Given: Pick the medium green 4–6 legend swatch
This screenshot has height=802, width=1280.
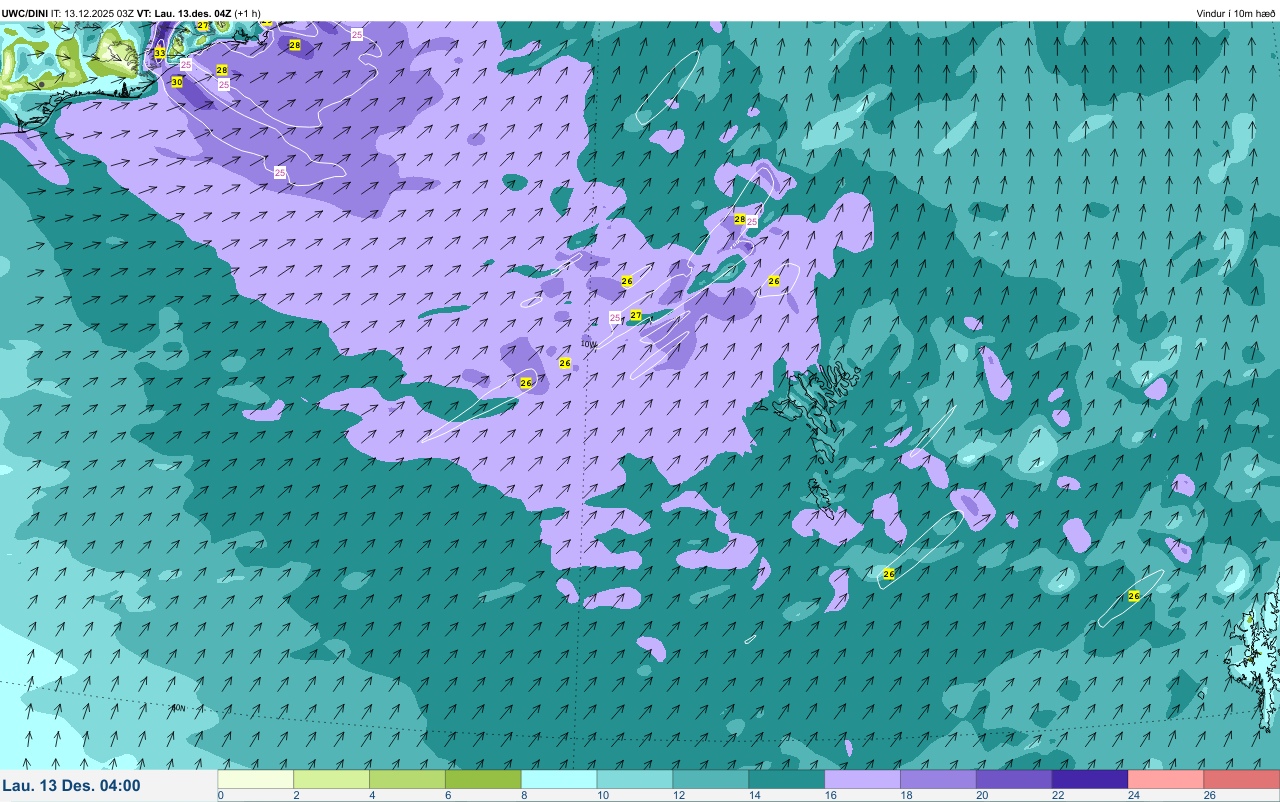Looking at the screenshot, I should pos(408,779).
